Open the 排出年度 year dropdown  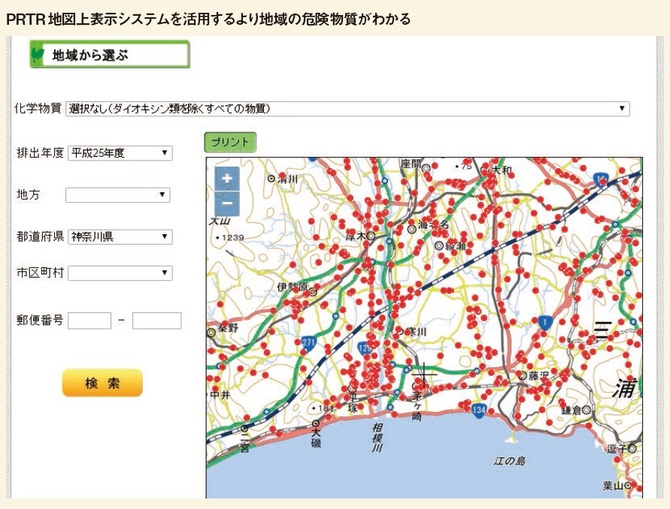click(120, 153)
